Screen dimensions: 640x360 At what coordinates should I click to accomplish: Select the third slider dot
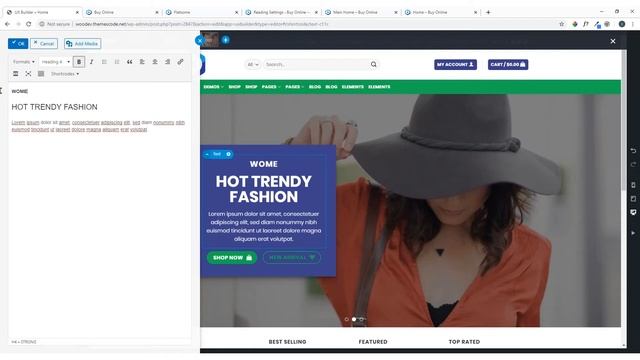(x=362, y=319)
